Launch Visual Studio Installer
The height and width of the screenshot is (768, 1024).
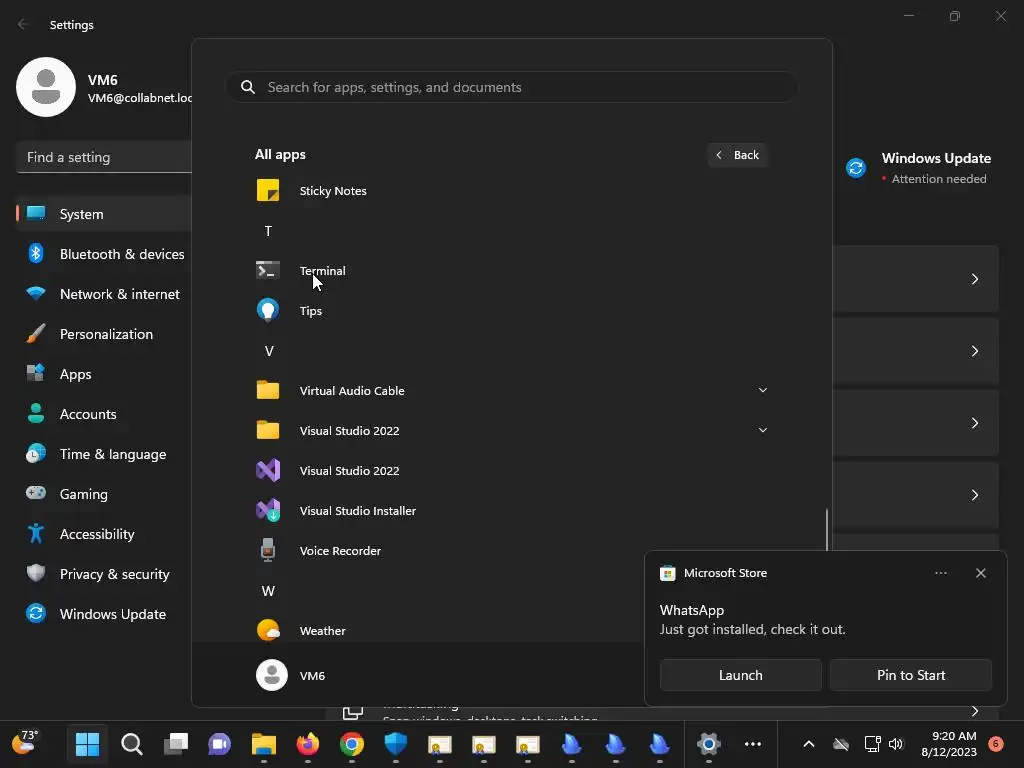point(511,511)
